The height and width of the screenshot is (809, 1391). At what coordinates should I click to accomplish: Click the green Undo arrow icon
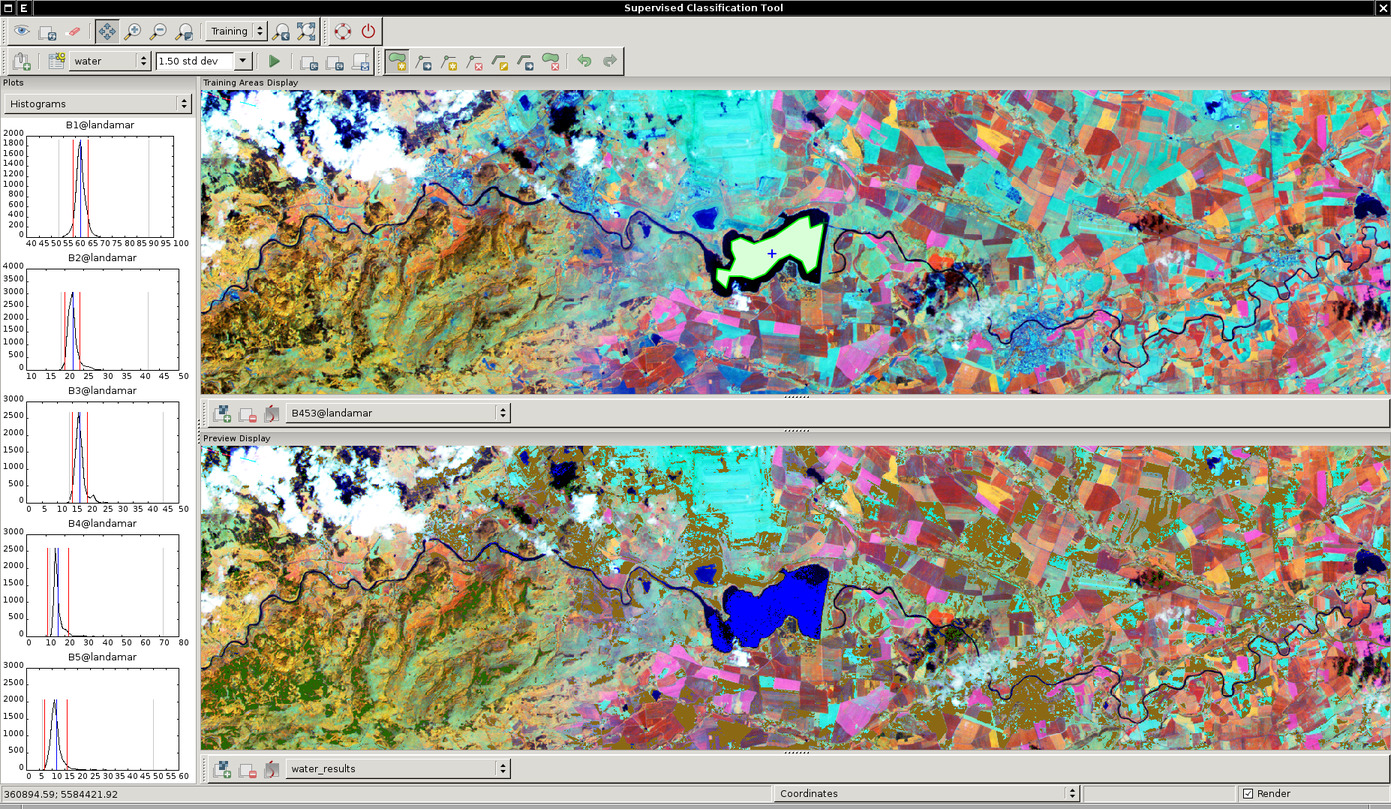pos(584,61)
